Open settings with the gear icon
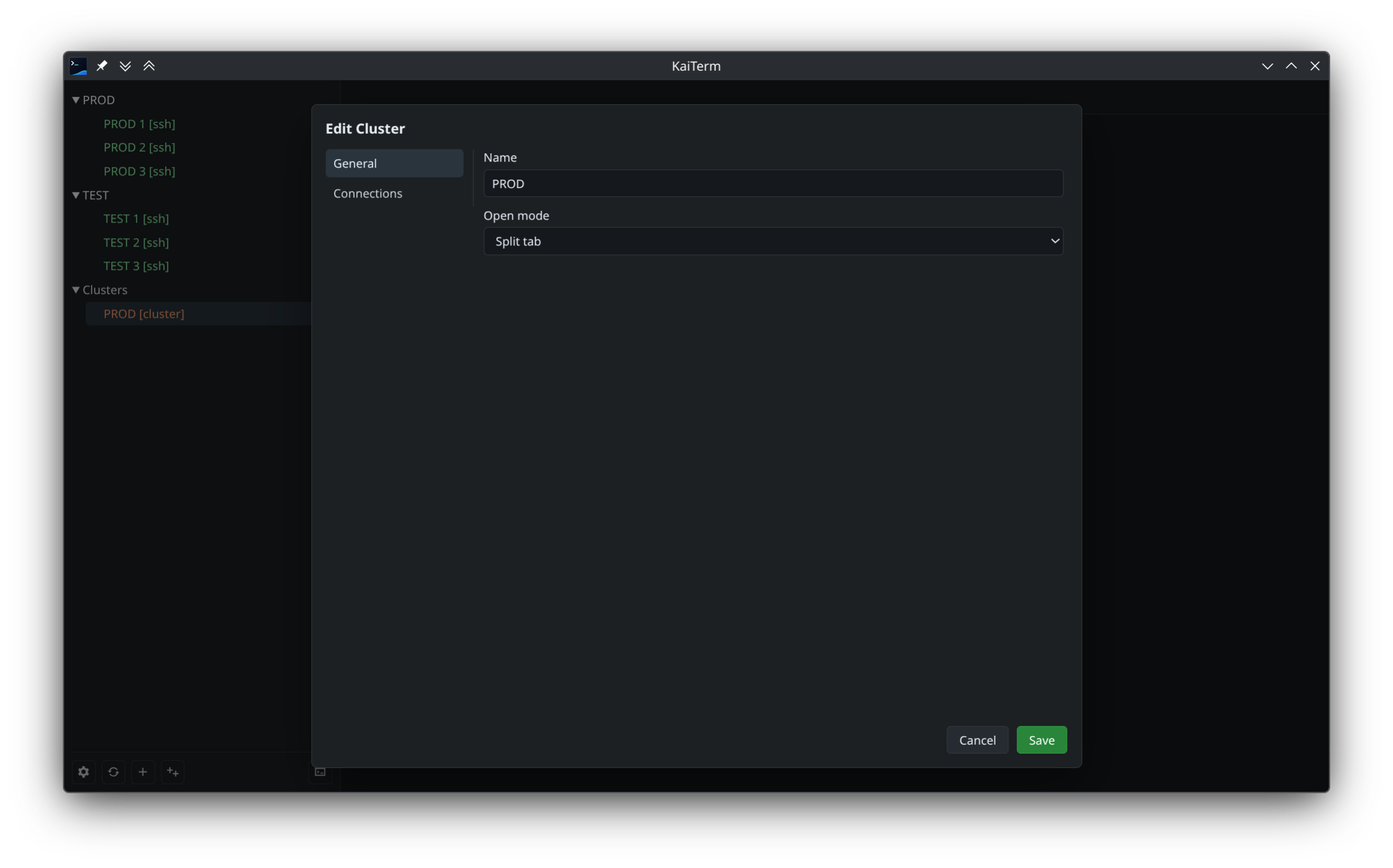1393x868 pixels. tap(84, 772)
